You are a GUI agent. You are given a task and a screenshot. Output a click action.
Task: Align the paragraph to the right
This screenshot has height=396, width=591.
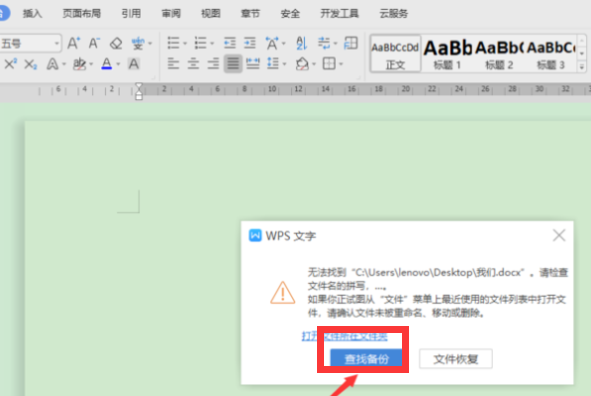[x=213, y=64]
